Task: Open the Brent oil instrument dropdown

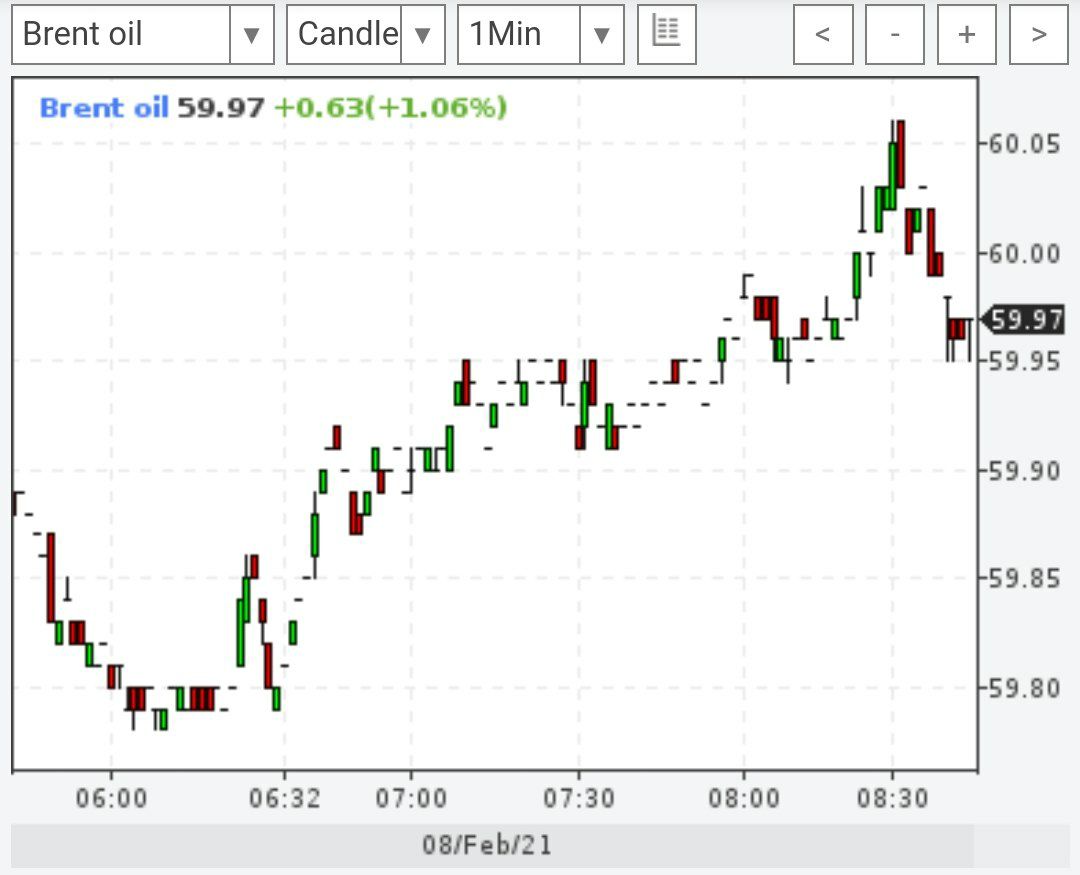Action: (143, 34)
